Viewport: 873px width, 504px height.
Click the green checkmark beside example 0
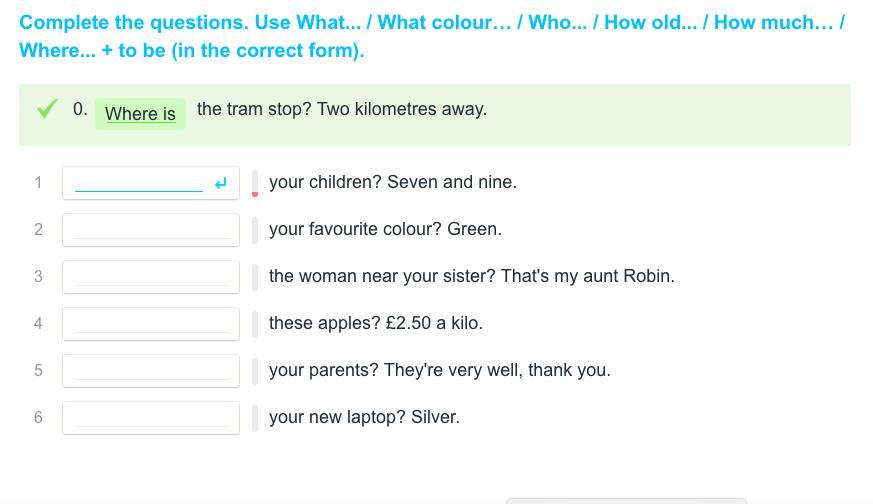[x=46, y=109]
